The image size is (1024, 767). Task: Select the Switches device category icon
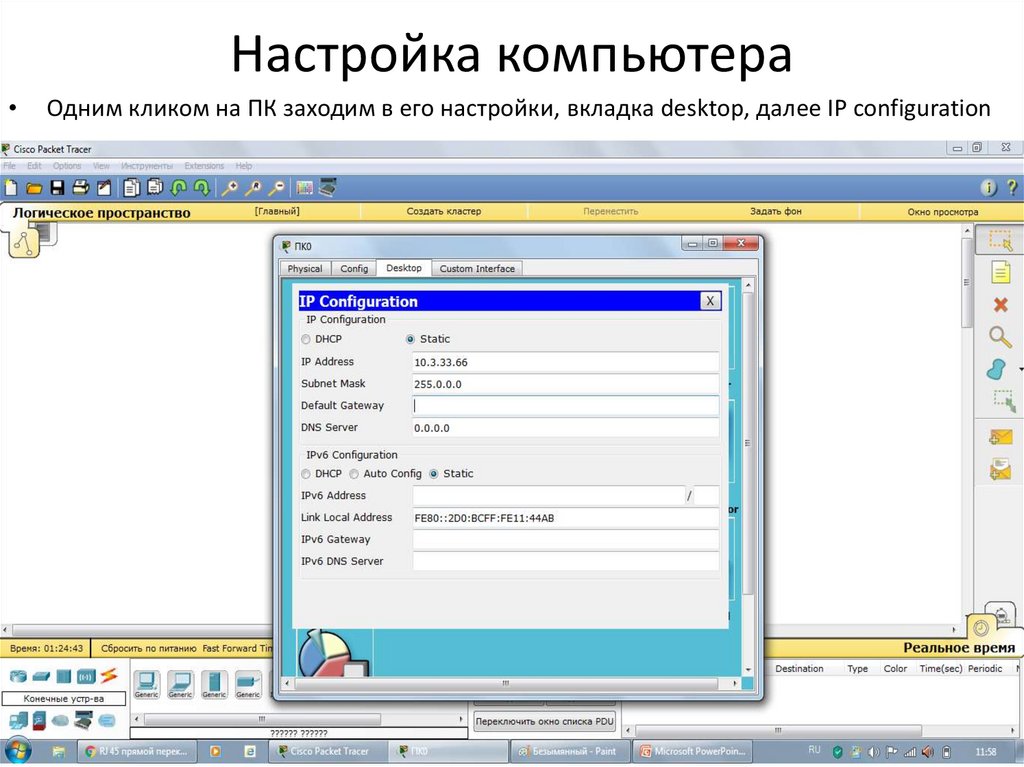click(40, 676)
